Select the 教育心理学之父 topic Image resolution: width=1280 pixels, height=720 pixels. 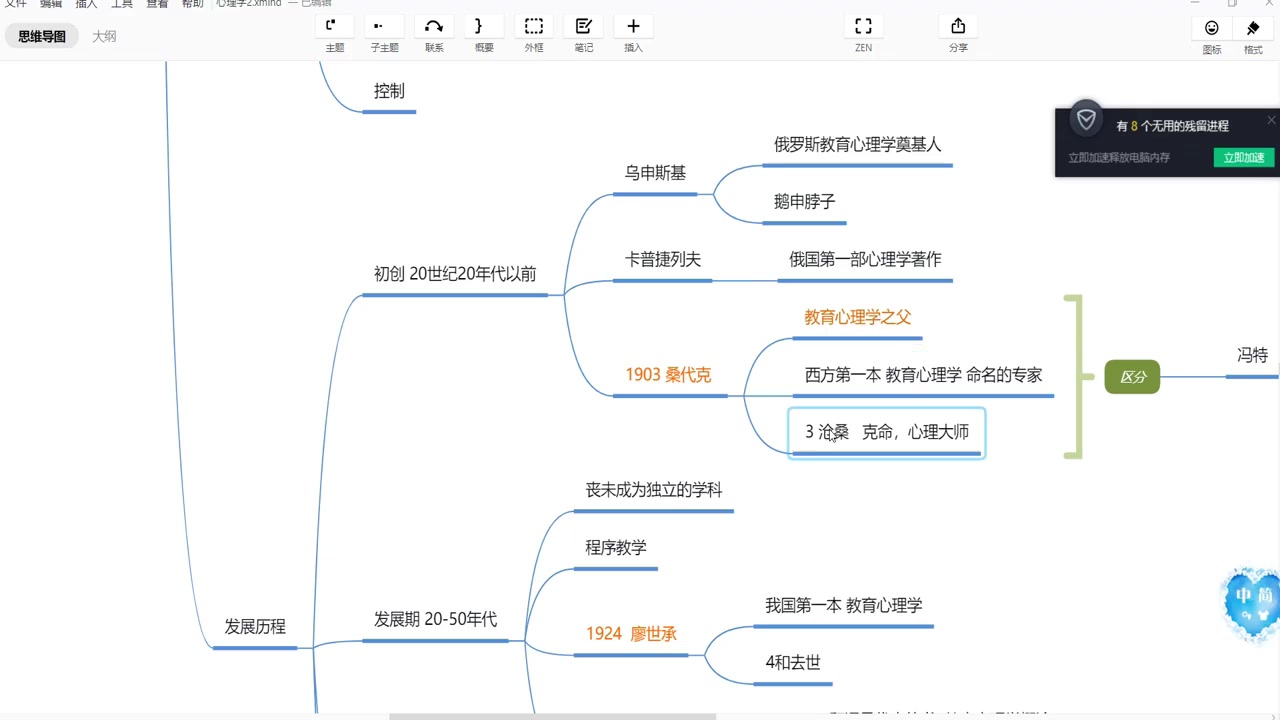858,317
